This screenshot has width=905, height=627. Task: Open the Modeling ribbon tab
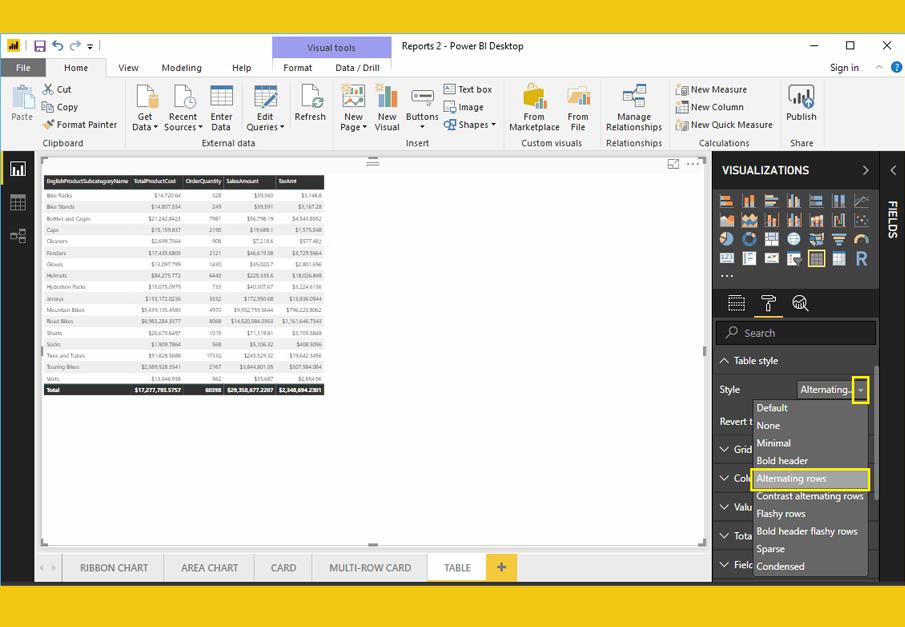click(181, 68)
